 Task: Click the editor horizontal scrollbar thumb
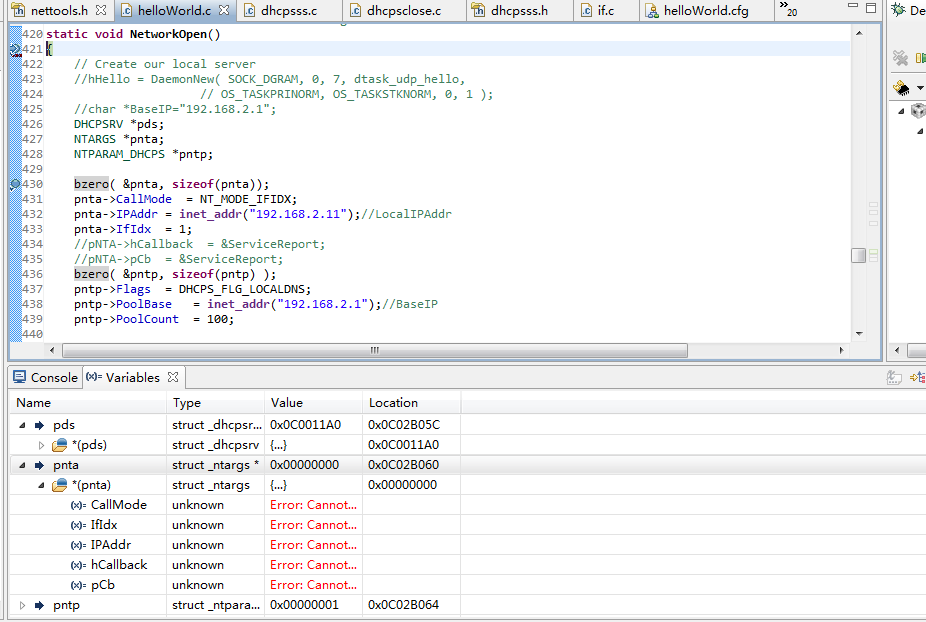[x=375, y=350]
